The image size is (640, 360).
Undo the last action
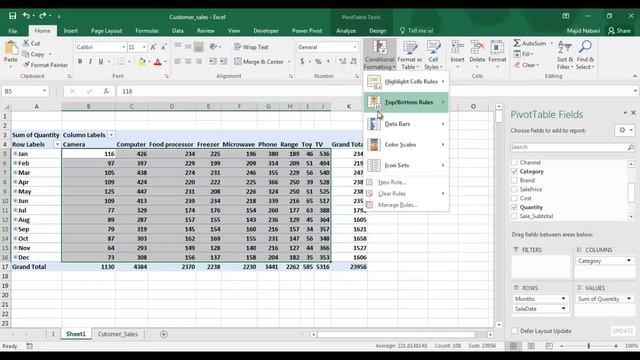point(26,16)
